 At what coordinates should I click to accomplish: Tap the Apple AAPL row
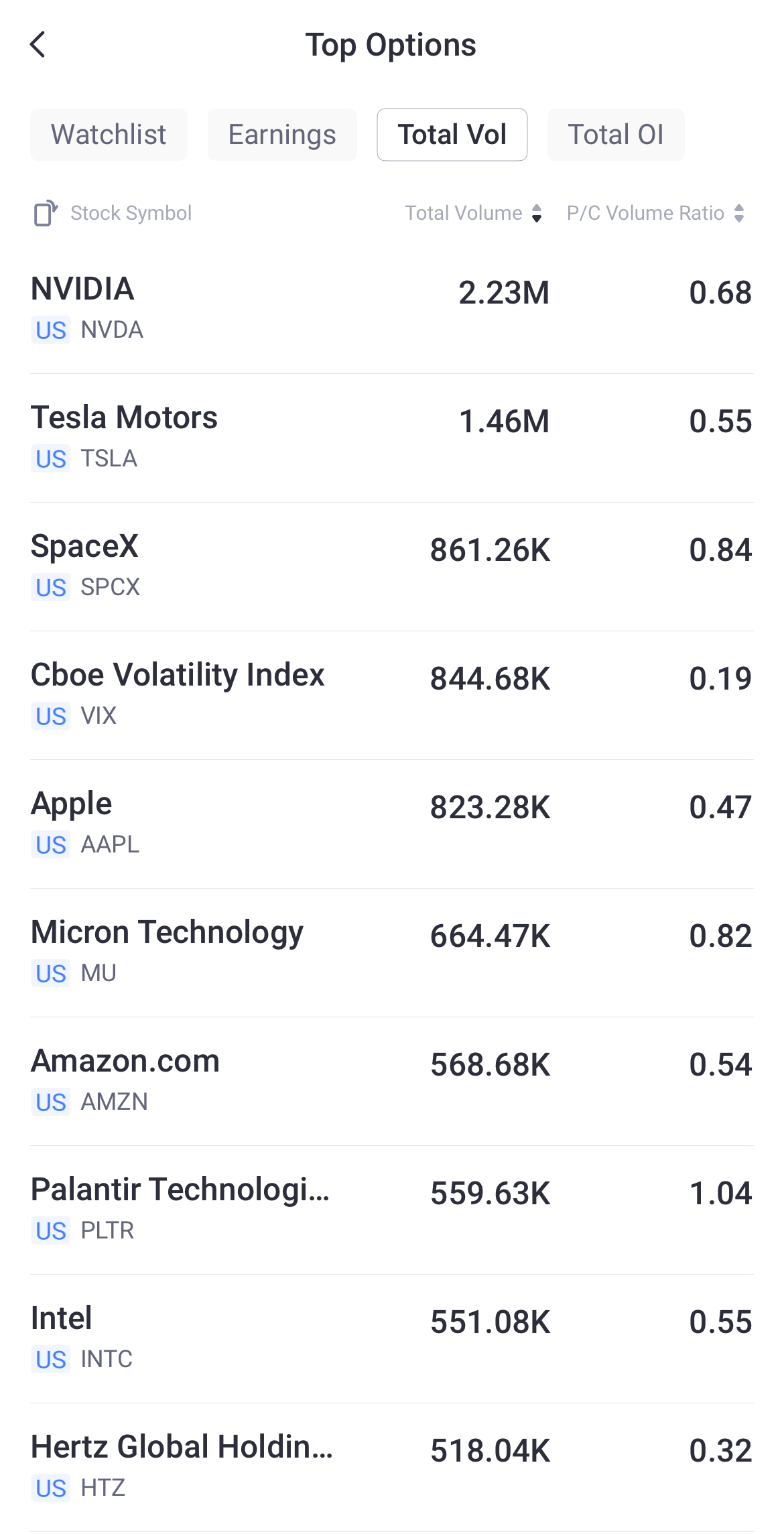pyautogui.click(x=392, y=824)
